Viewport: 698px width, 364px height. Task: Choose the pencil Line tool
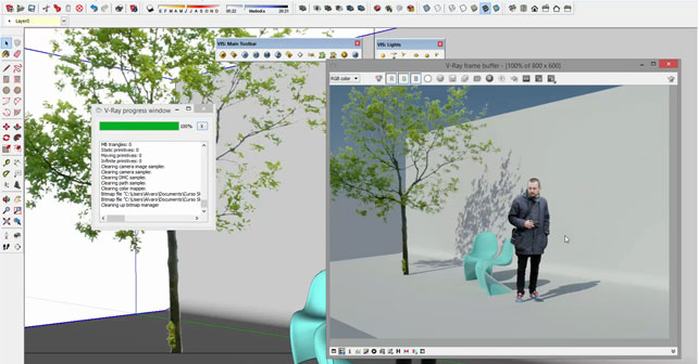click(x=6, y=68)
